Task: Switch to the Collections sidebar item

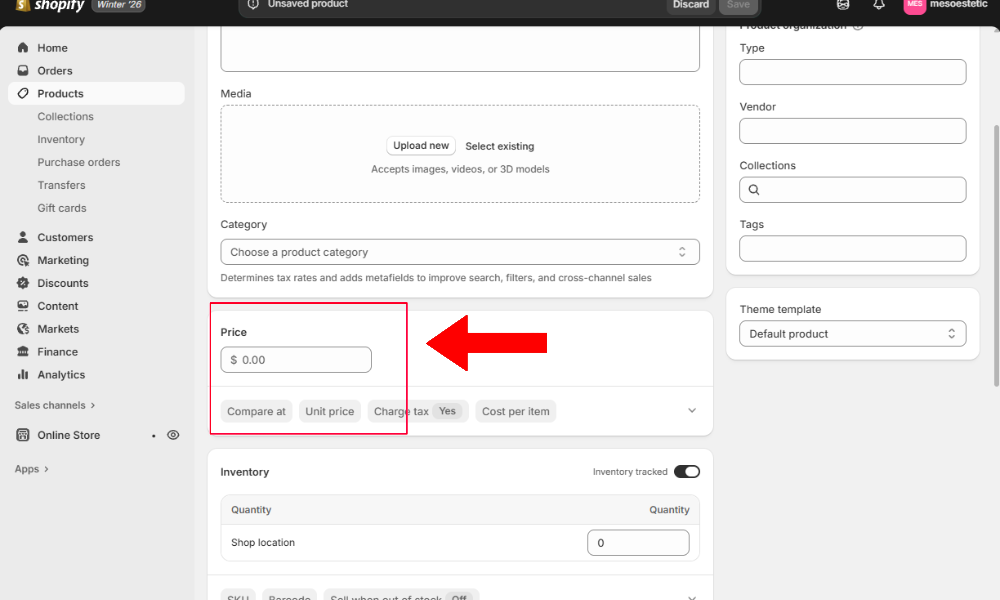Action: pyautogui.click(x=65, y=116)
